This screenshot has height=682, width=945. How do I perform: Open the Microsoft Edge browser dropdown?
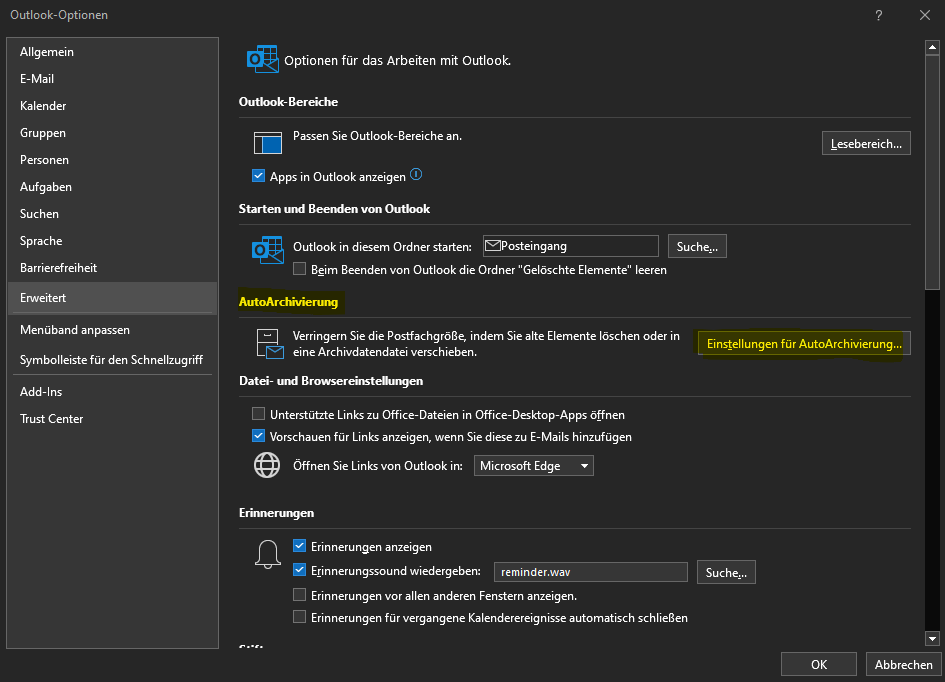(x=534, y=466)
